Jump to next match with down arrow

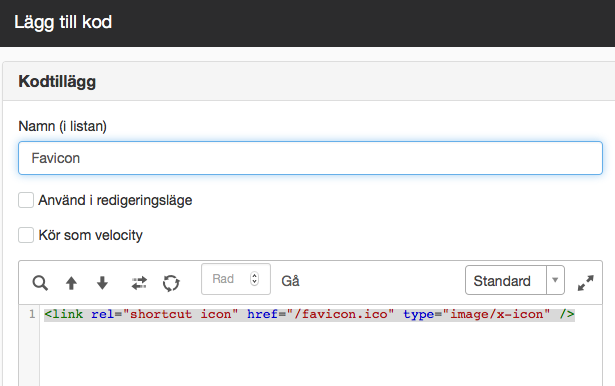pyautogui.click(x=102, y=282)
